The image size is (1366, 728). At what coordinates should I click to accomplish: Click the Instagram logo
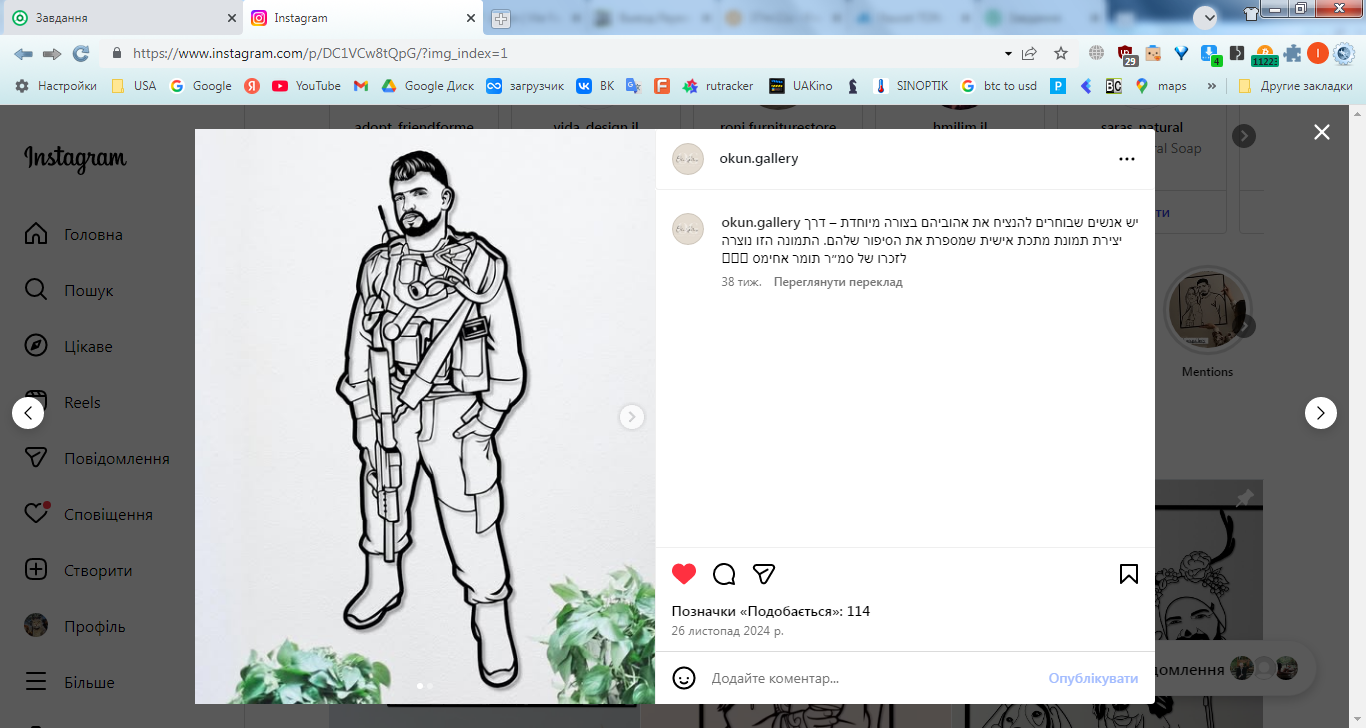pos(75,158)
